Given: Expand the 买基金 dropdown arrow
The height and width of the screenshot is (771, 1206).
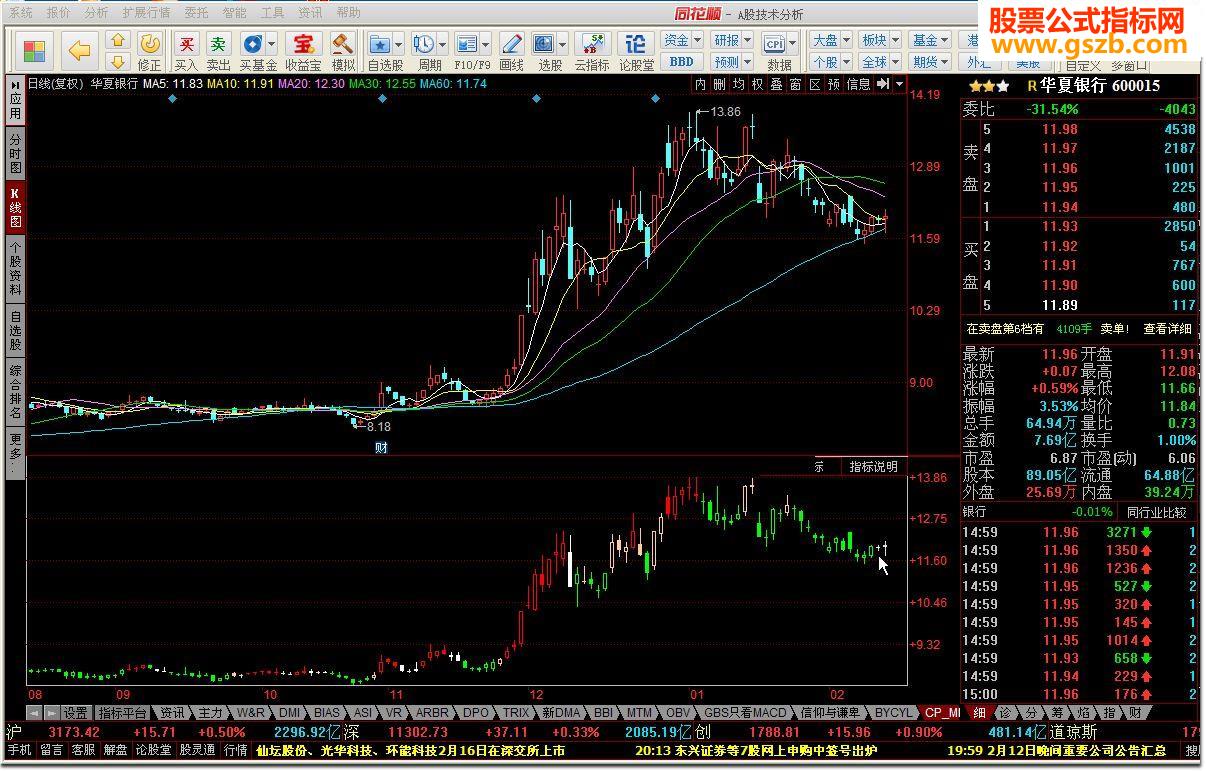Looking at the screenshot, I should 271,44.
